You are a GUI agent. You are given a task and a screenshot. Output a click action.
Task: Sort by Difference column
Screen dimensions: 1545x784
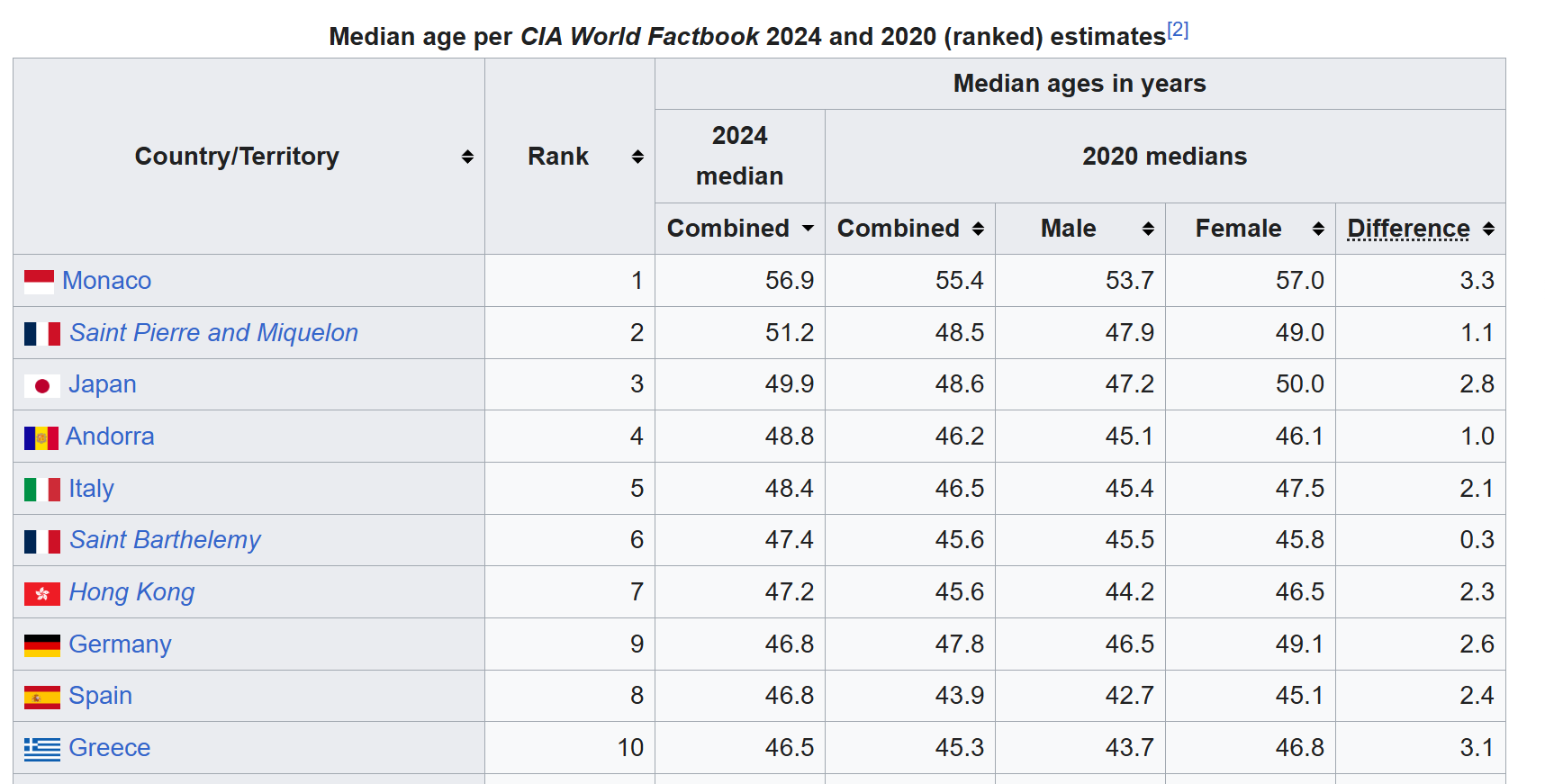tap(1488, 229)
